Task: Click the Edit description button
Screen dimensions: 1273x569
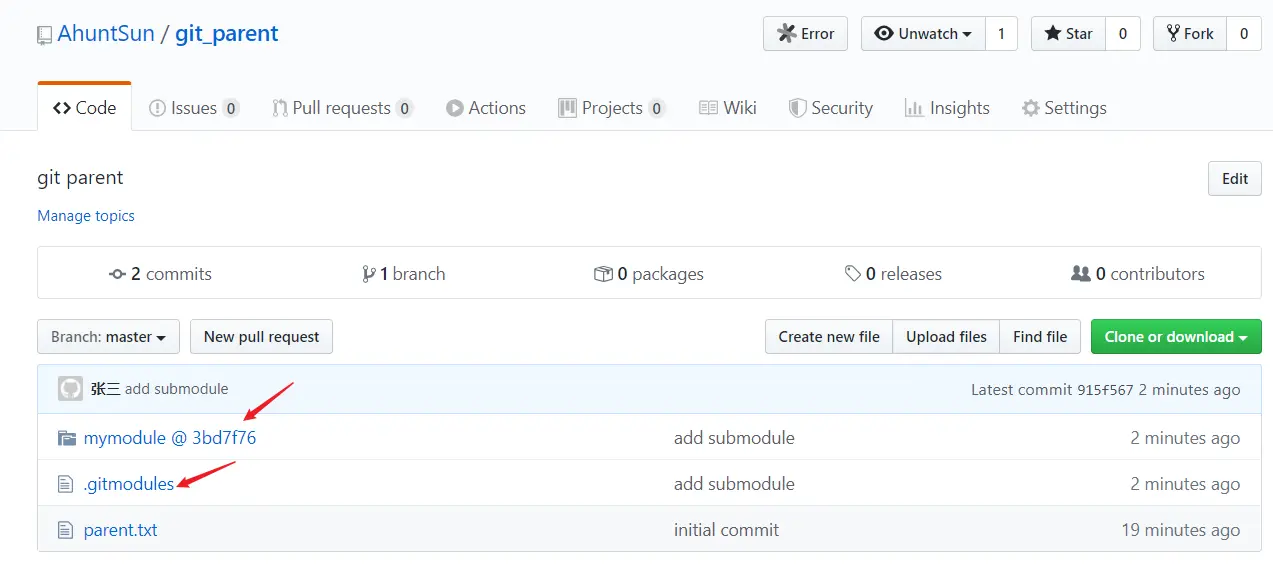Action: (x=1234, y=179)
